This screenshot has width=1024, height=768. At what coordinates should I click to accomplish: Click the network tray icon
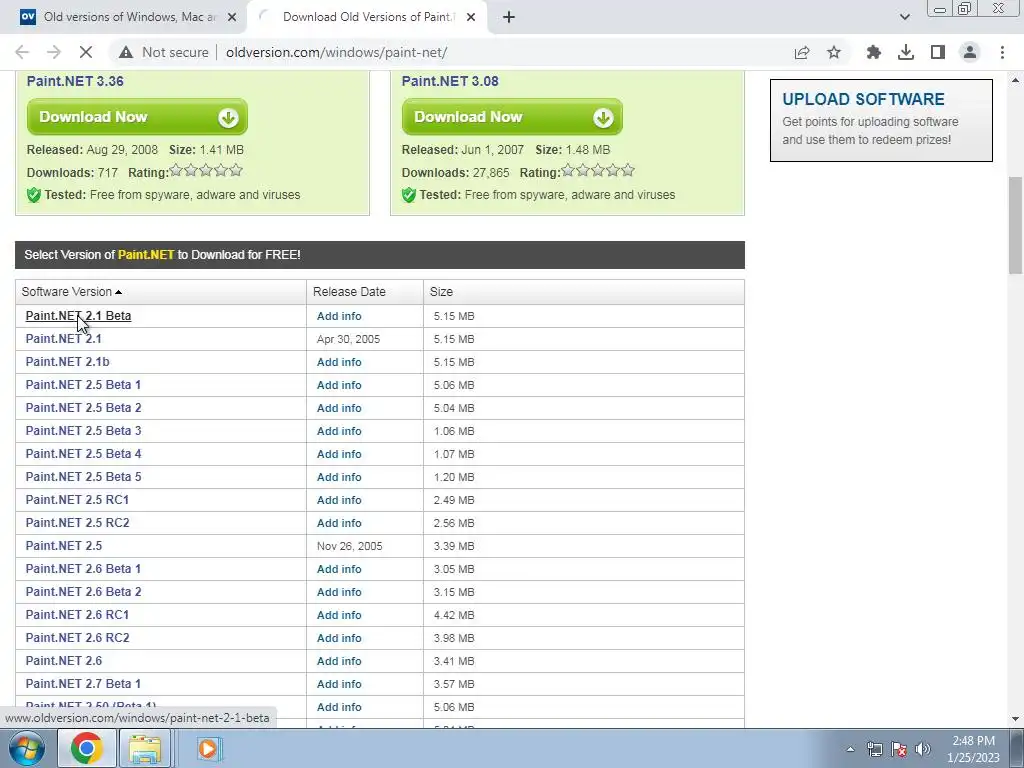click(874, 749)
